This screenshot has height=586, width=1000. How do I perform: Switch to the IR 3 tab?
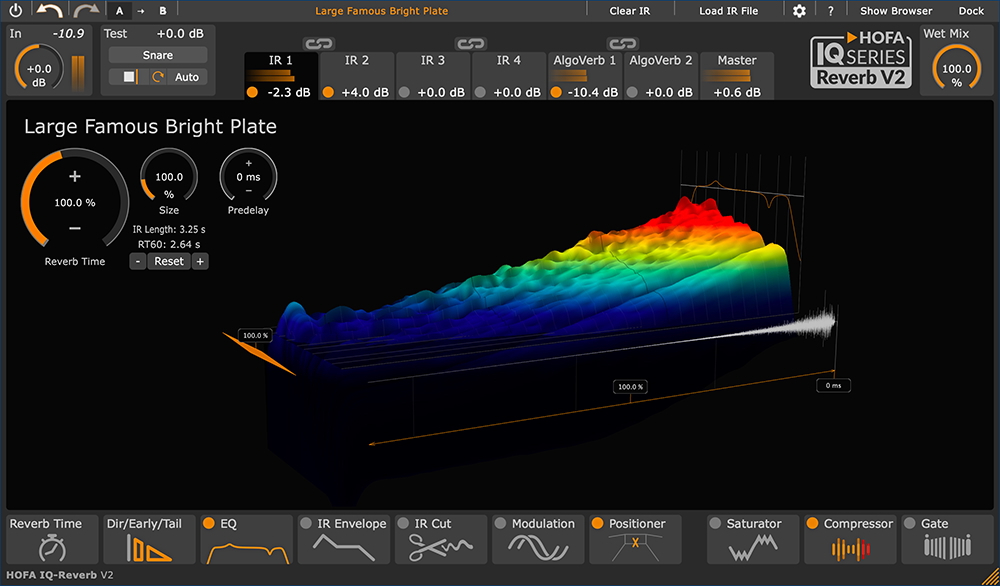click(x=433, y=61)
